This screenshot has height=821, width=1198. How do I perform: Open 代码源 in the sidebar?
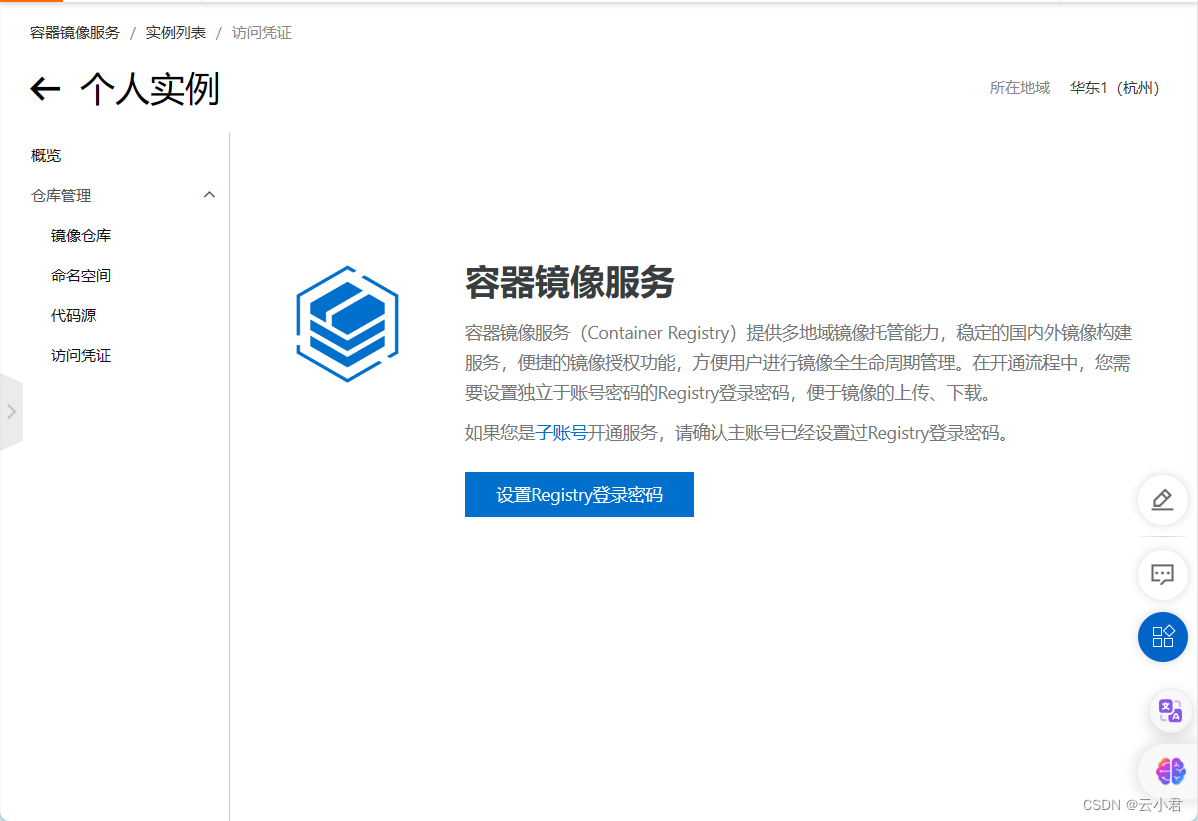click(73, 315)
